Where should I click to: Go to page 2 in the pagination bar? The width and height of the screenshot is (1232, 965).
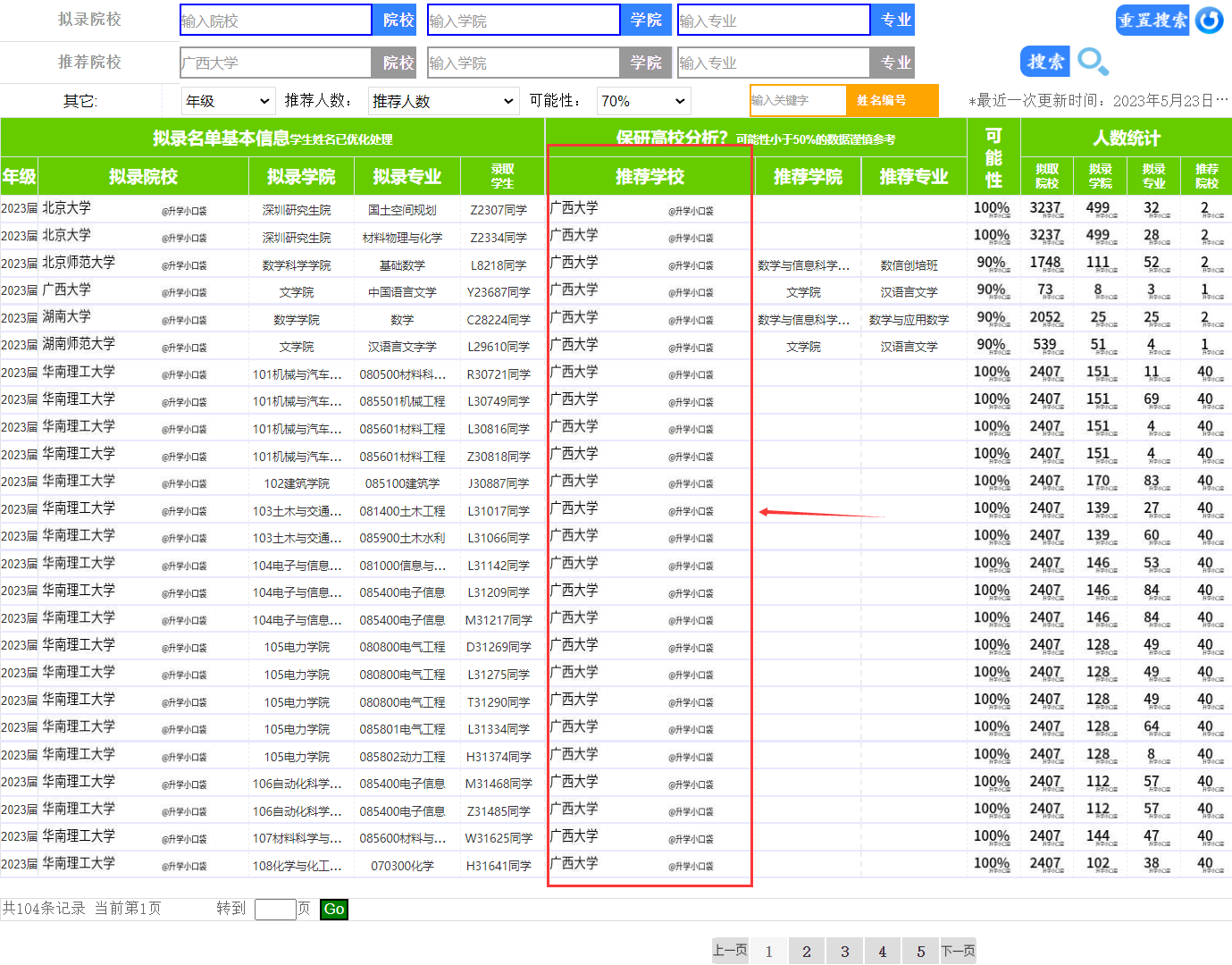[807, 950]
